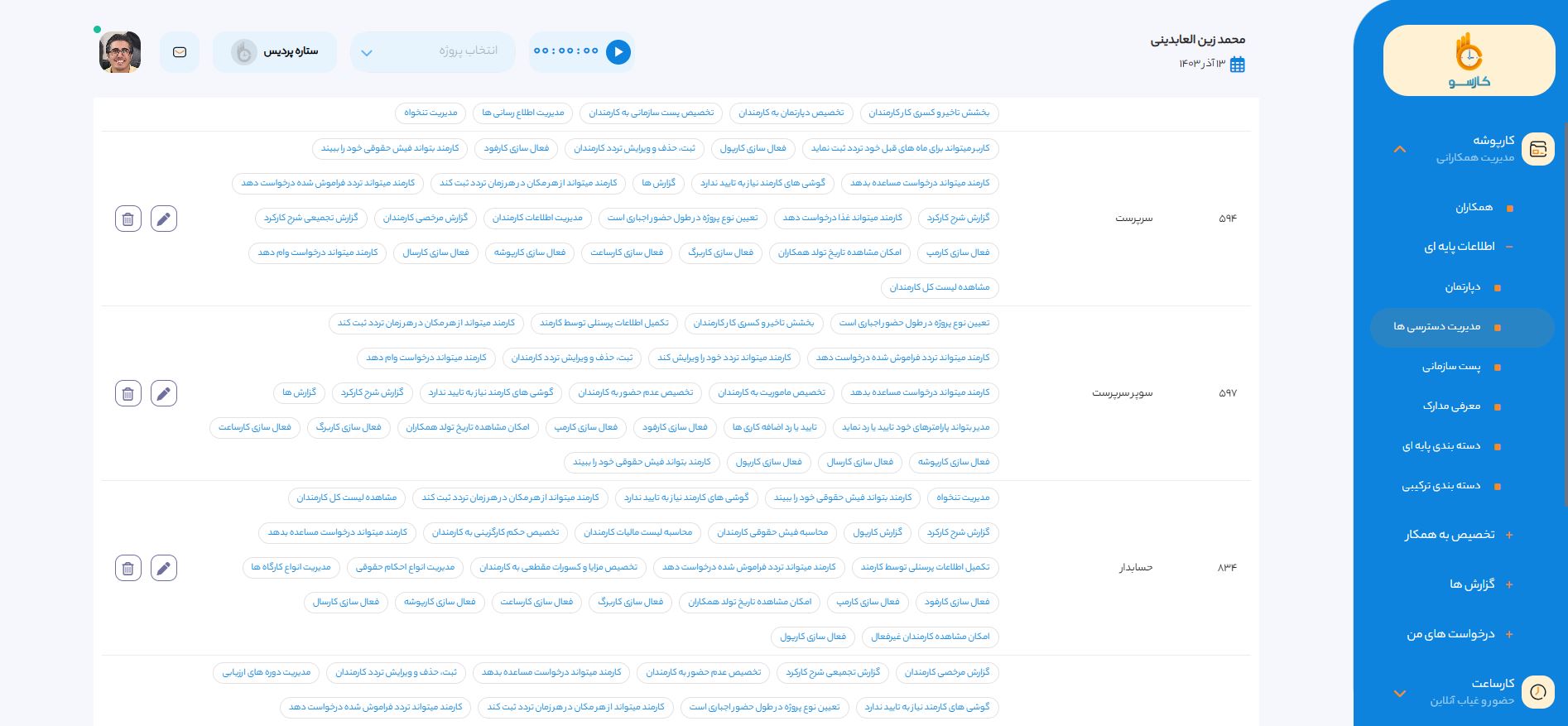Click the calendar icon beside the date
This screenshot has width=1568, height=726.
tap(1238, 65)
